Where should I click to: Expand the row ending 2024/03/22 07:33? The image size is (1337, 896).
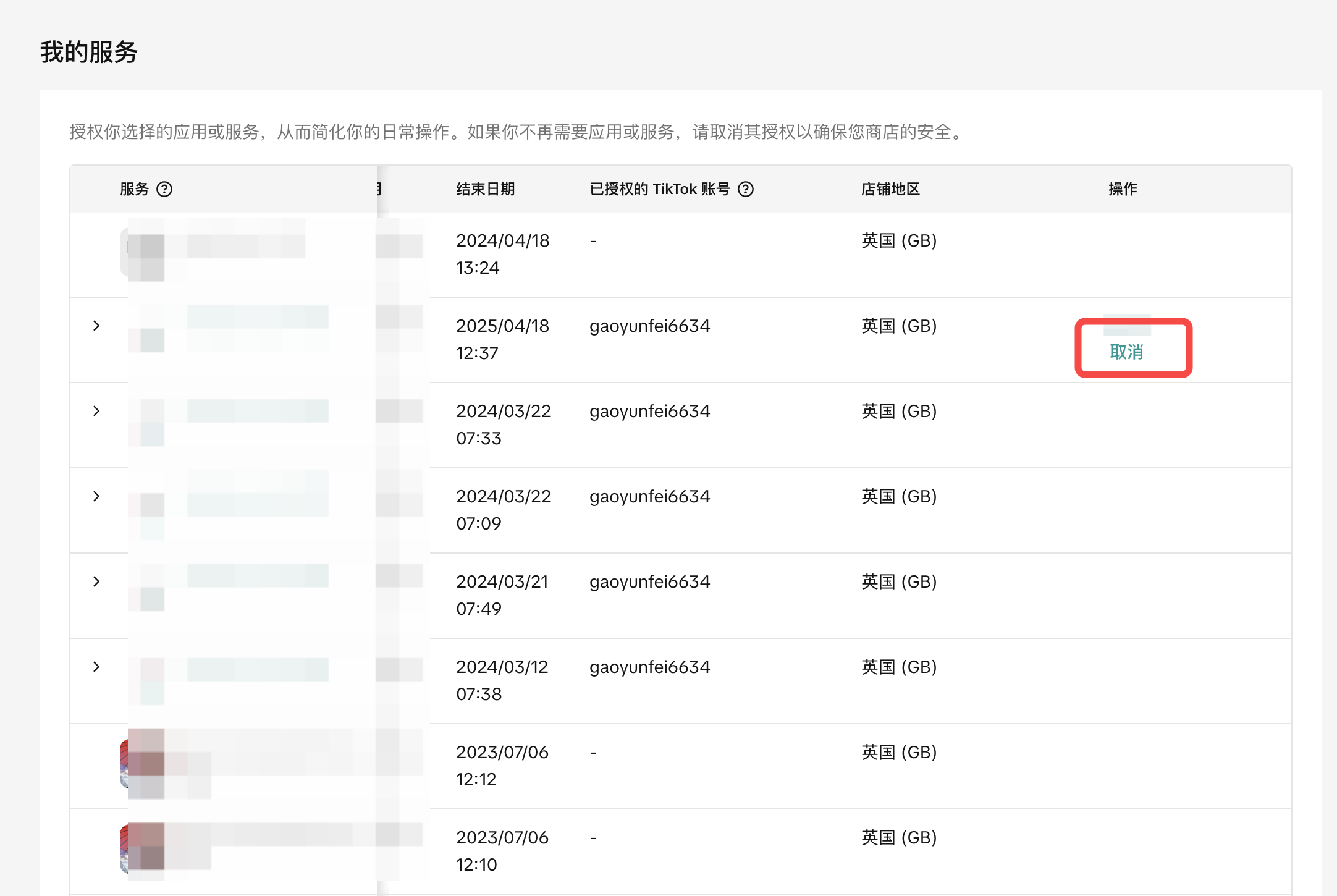click(96, 411)
